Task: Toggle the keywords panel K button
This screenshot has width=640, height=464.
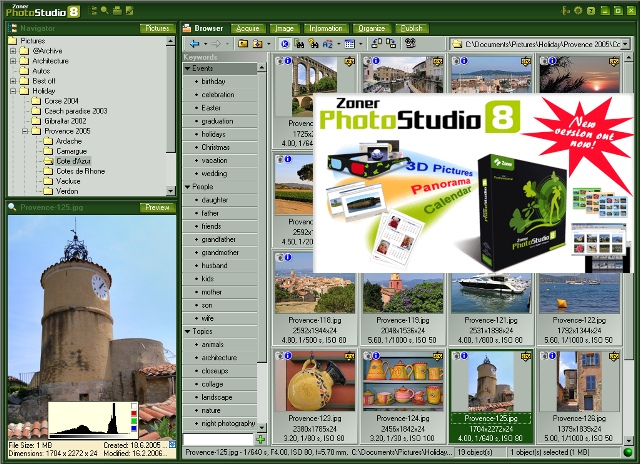Action: tap(285, 44)
